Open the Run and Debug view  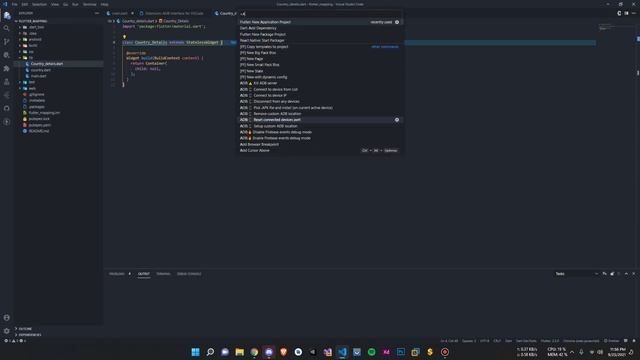pos(7,55)
